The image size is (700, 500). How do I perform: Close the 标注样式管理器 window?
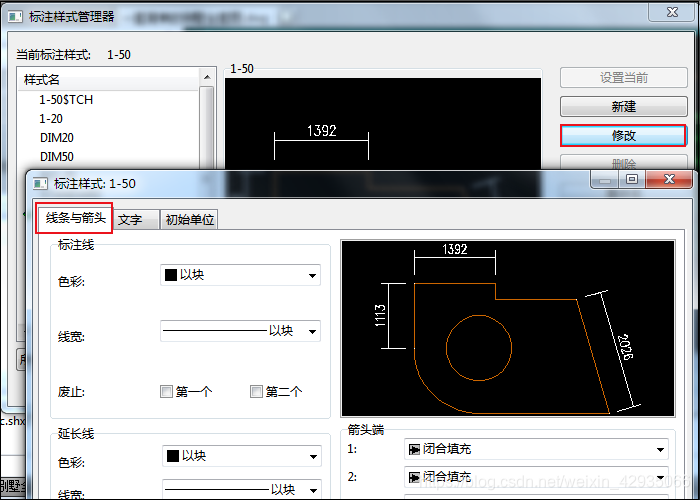672,12
